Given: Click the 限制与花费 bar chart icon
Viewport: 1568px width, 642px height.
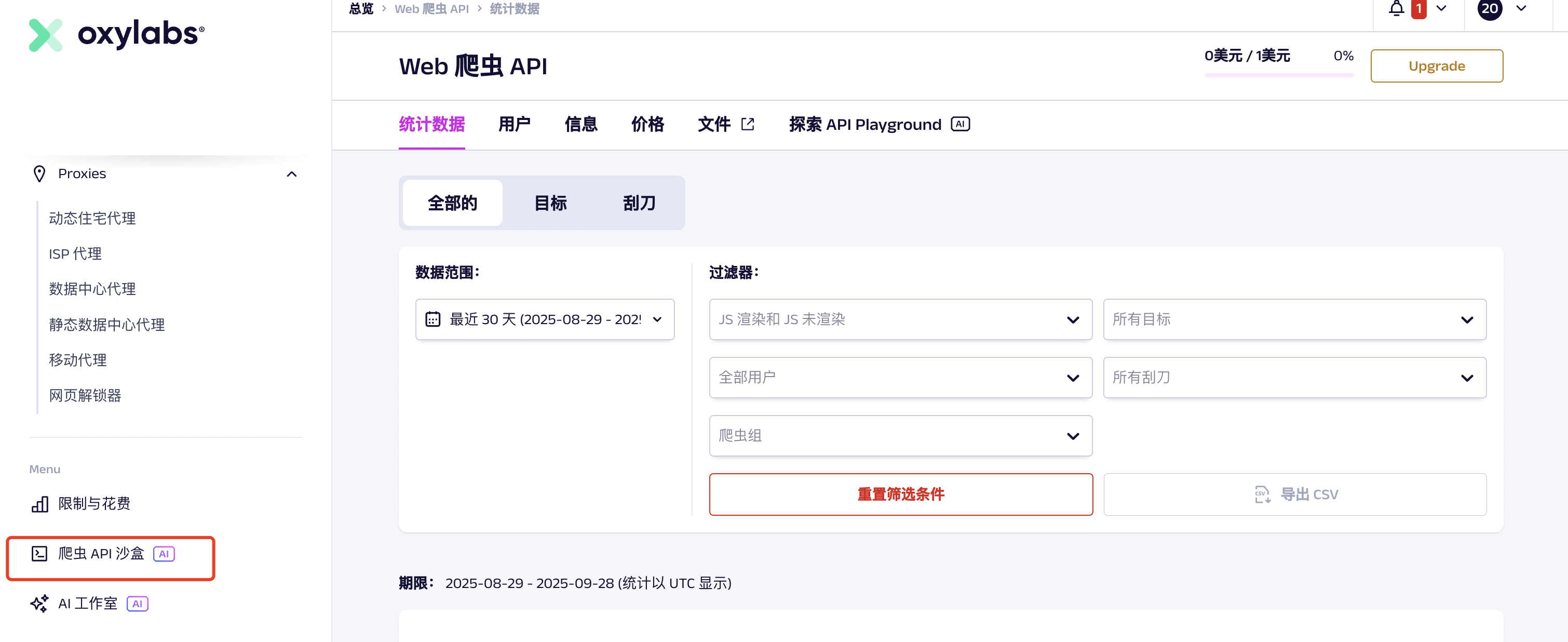Looking at the screenshot, I should click(x=39, y=504).
